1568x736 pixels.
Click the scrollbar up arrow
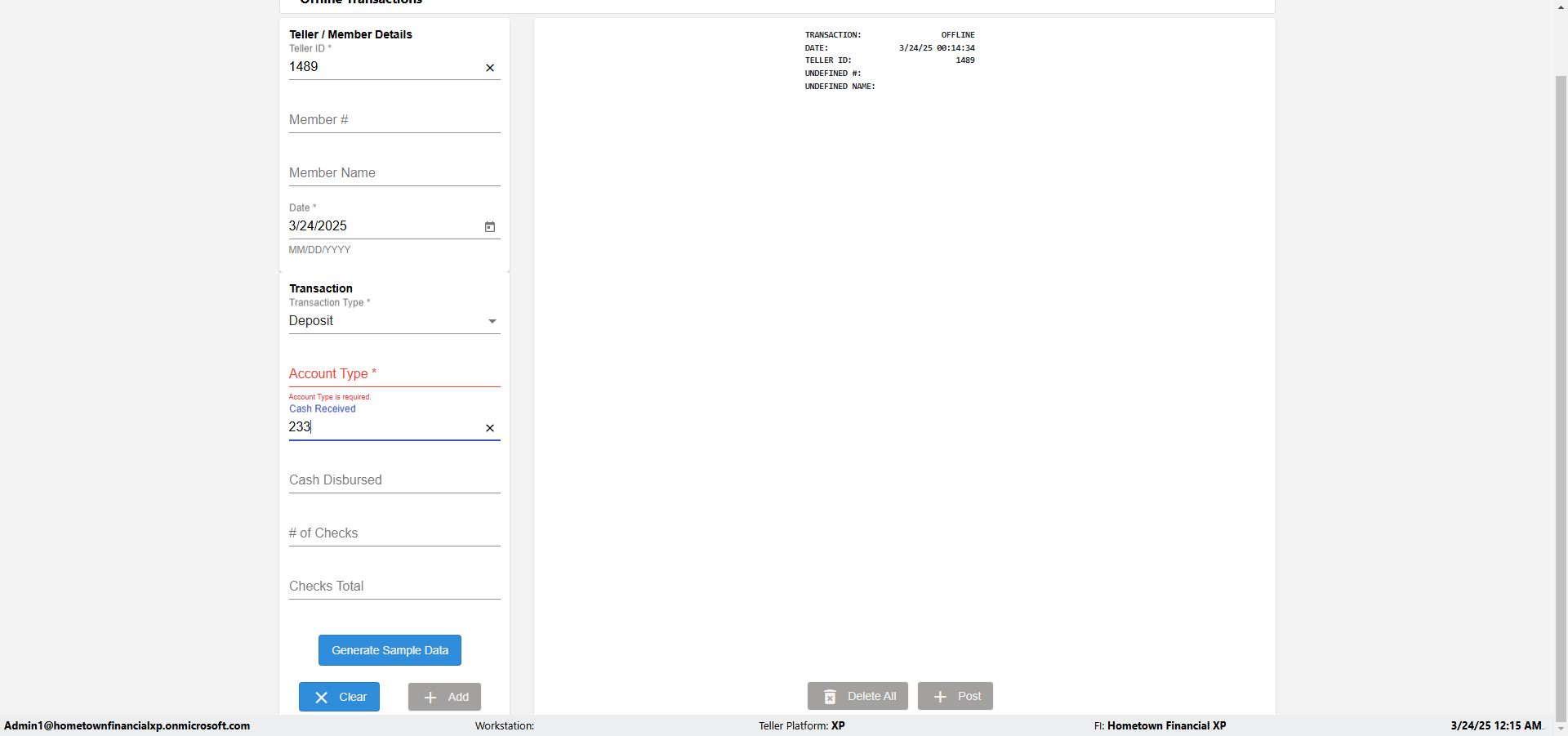(x=1561, y=7)
